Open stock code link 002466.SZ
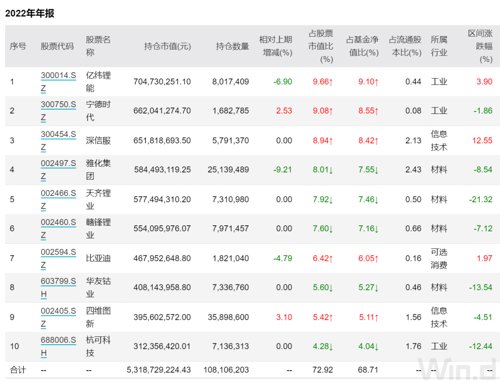Viewport: 500px width, 384px height. coord(58,199)
